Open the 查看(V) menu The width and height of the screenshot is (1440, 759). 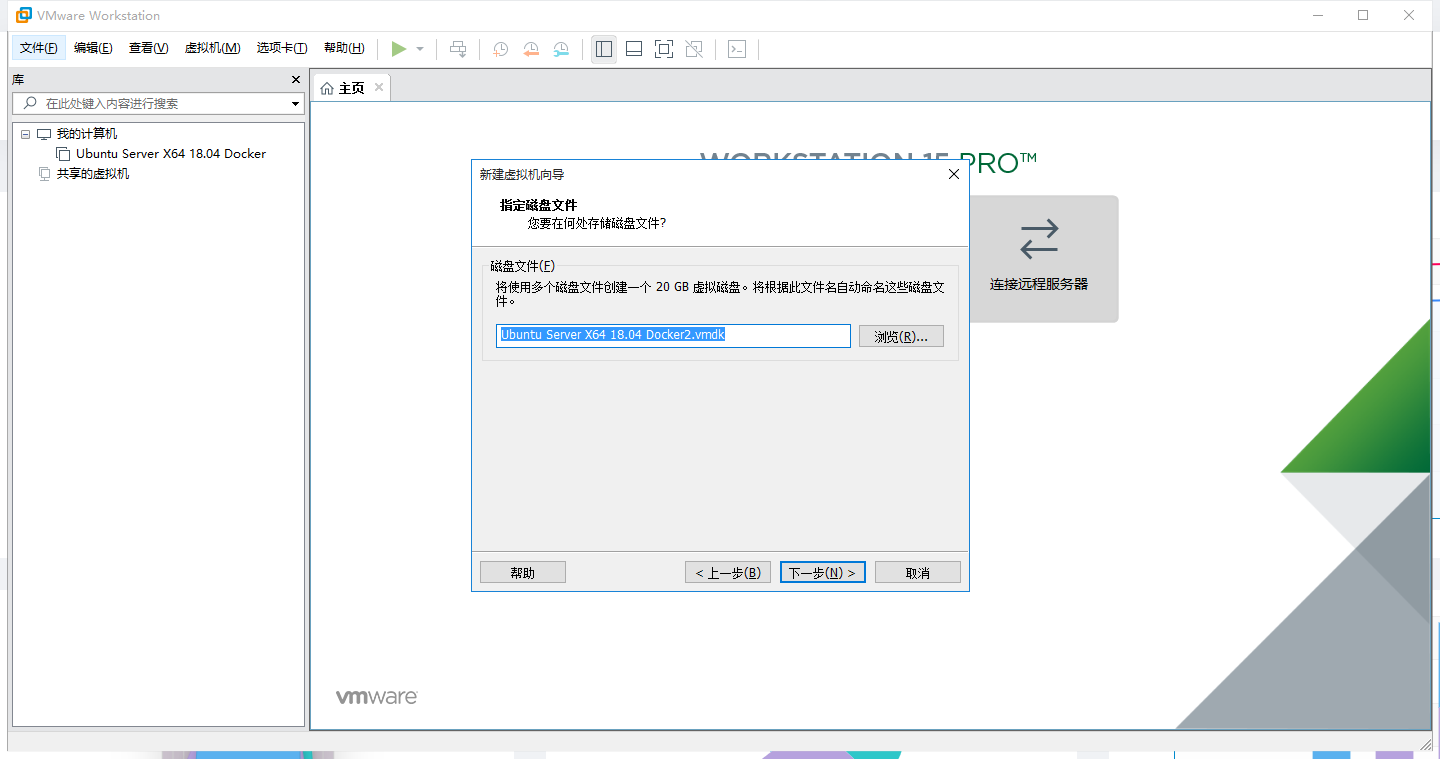click(148, 48)
